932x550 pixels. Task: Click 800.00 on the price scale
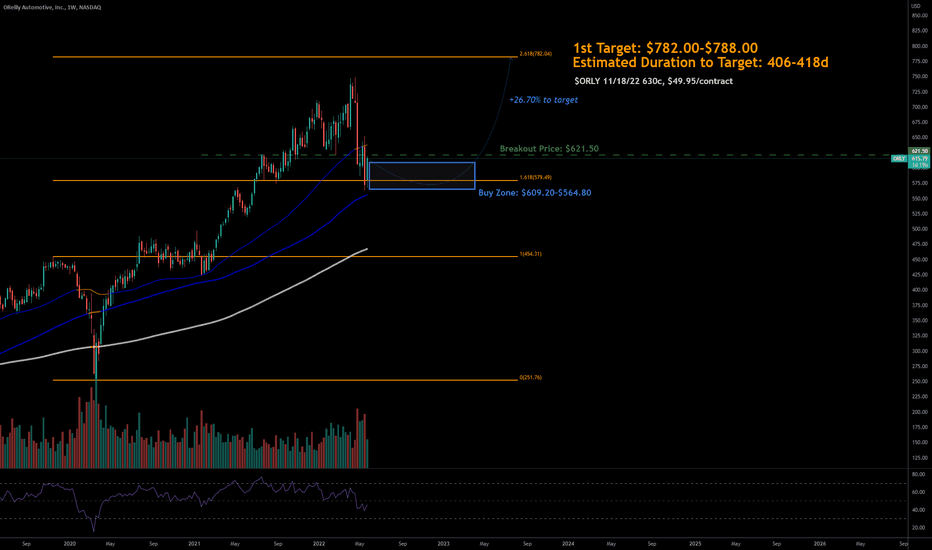[x=920, y=46]
